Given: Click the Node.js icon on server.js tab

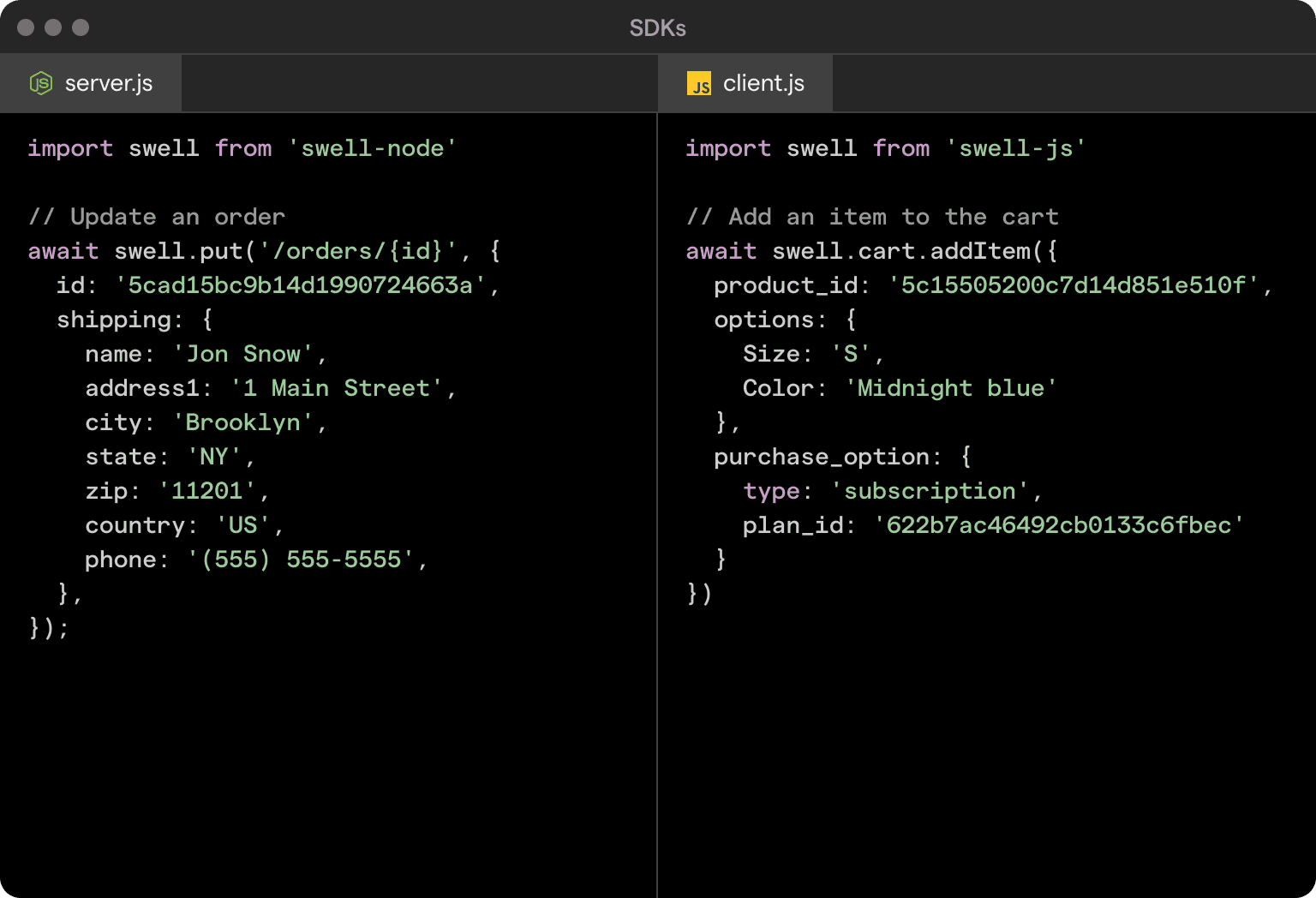Looking at the screenshot, I should 41,83.
